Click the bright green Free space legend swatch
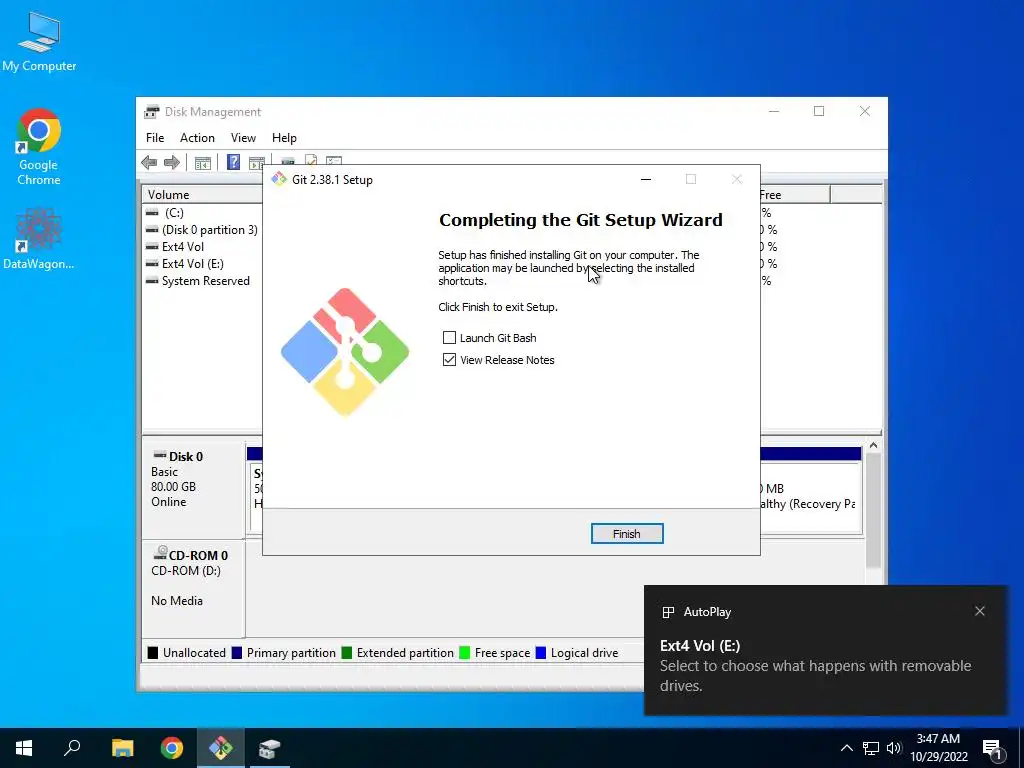This screenshot has width=1024, height=768. [465, 652]
